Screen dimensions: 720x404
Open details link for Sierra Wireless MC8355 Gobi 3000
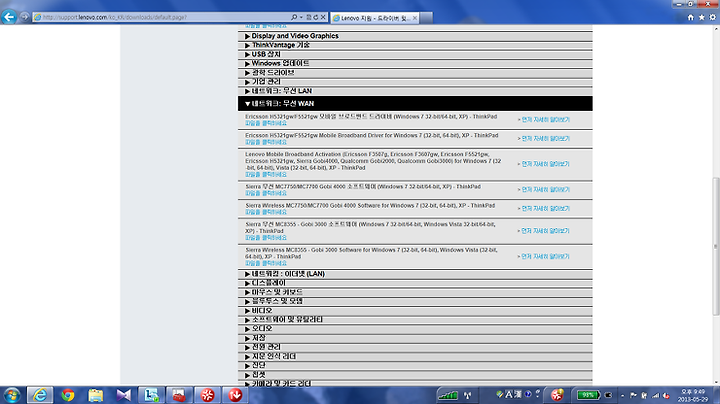pyautogui.click(x=545, y=257)
